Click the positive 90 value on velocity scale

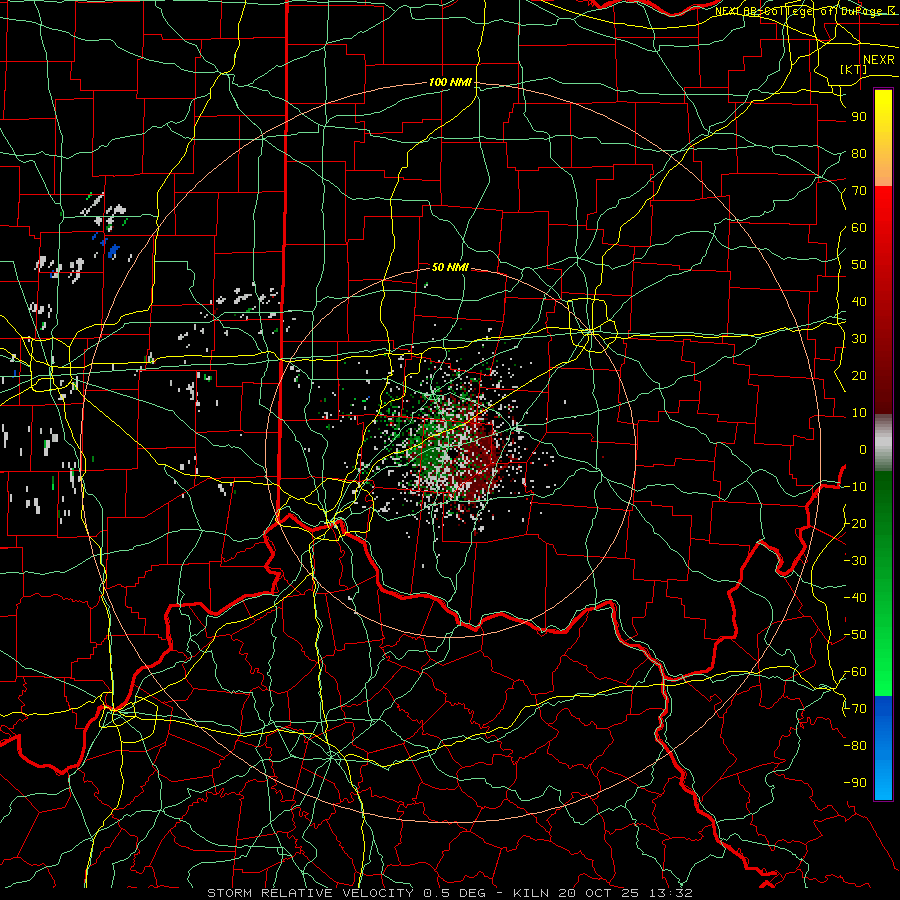tap(859, 117)
